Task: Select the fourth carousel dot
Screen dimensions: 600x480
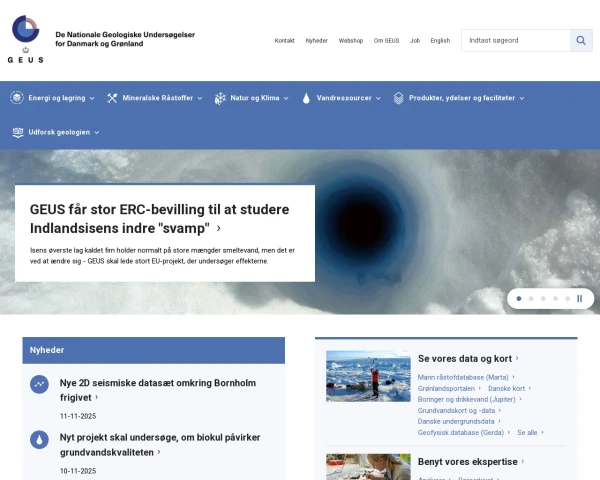Action: coord(555,299)
